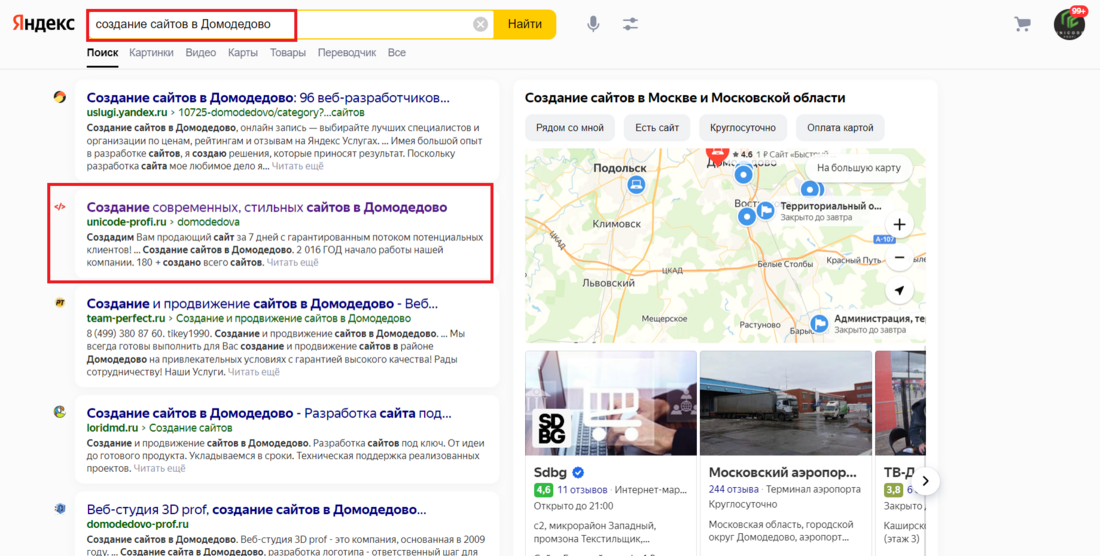Open Веб-студия 3D prof result title
Screen dimensions: 1100x556
256,509
